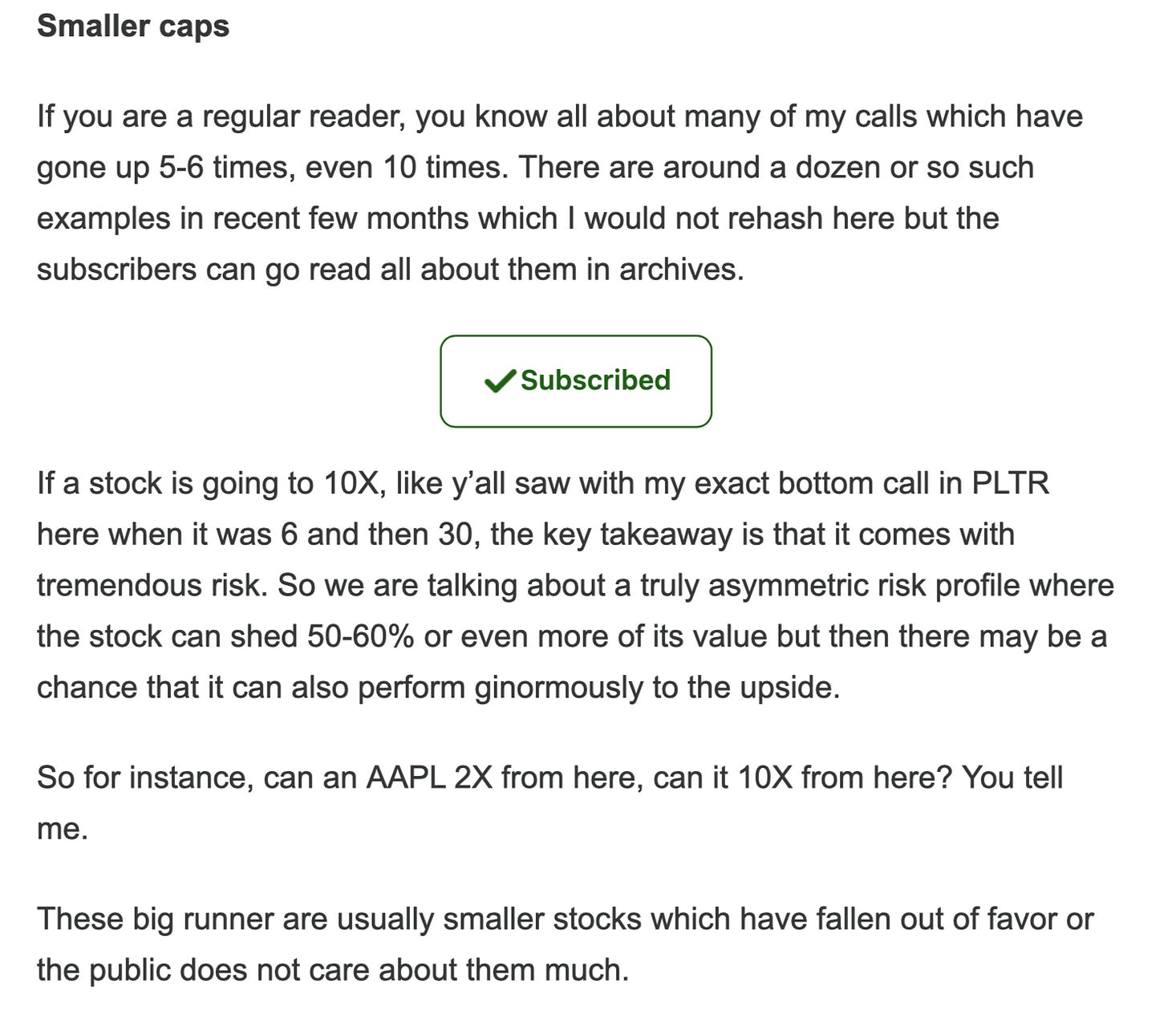
Task: Click the phrase 'tremendous risk' in the paragraph
Action: pos(149,586)
